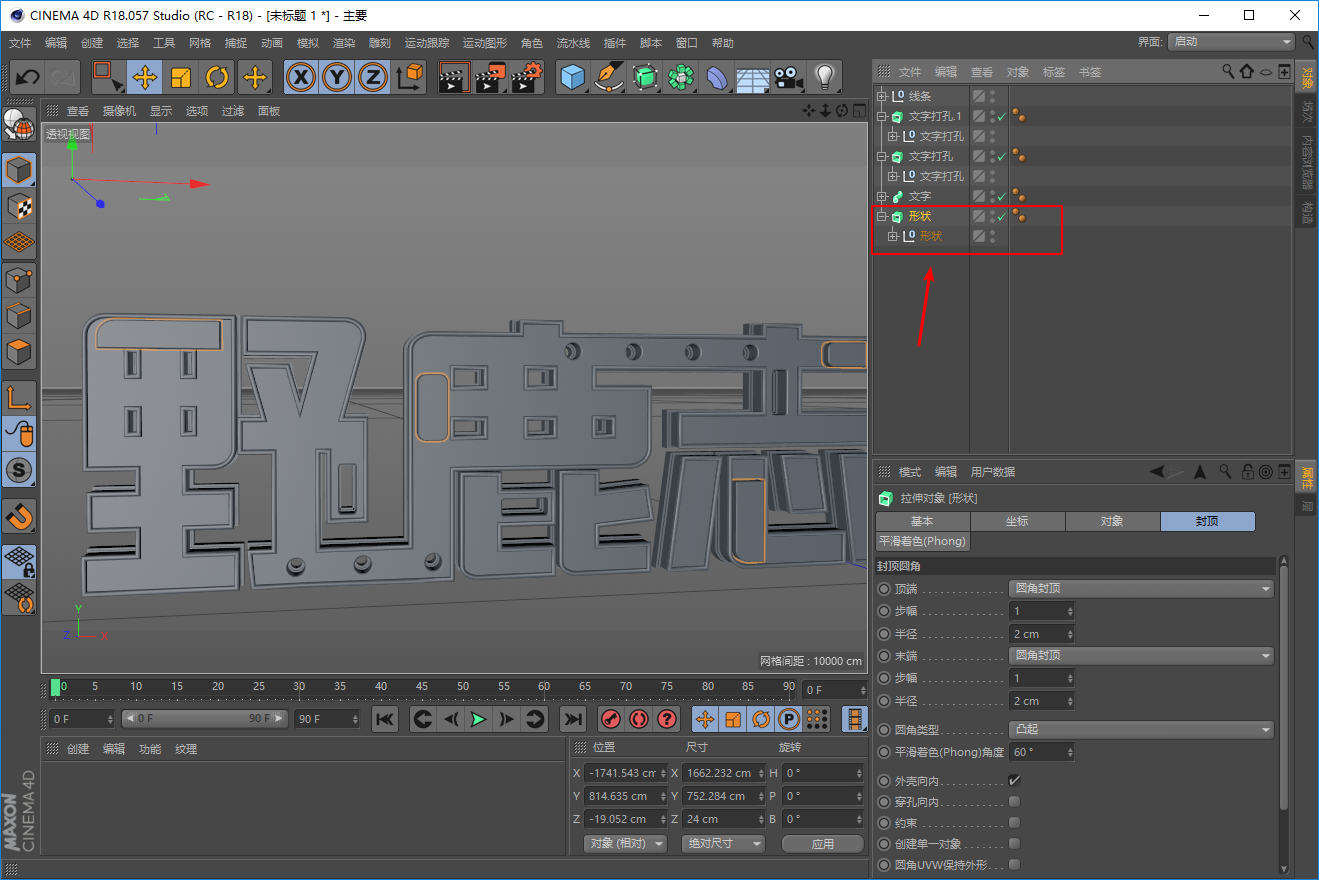Switch to Model mode
The width and height of the screenshot is (1319, 880).
coord(19,170)
